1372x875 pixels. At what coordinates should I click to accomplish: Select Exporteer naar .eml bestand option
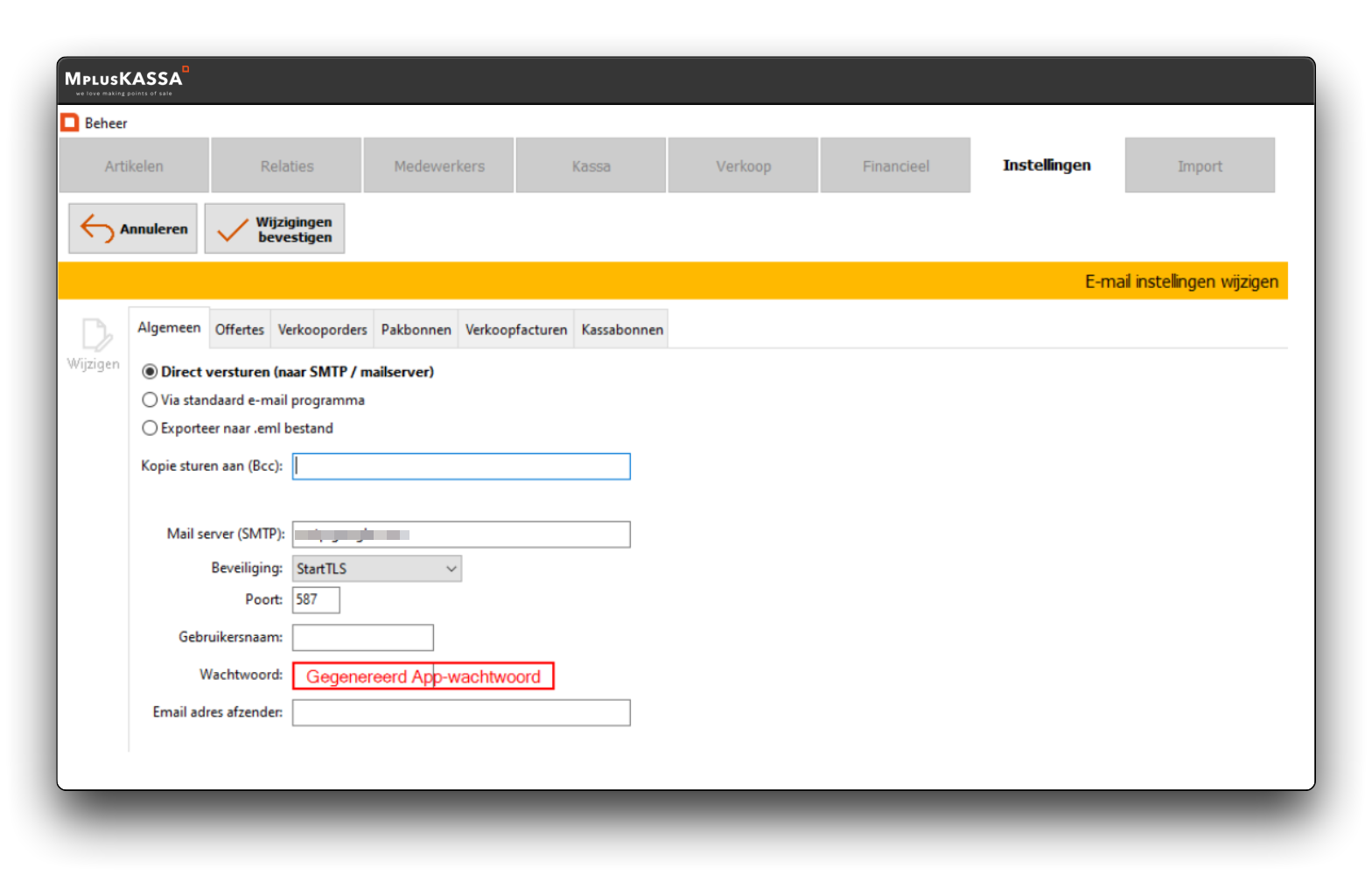click(150, 428)
